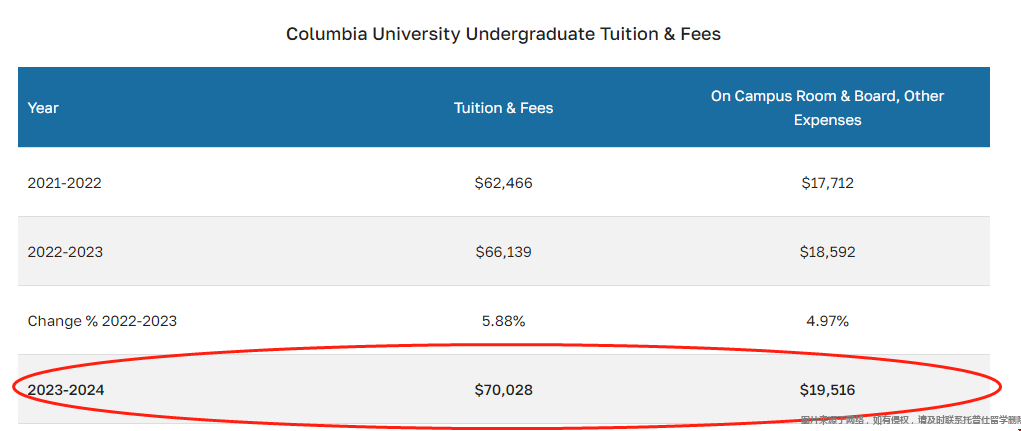
Task: Select the bold 2023-2024 year cell
Action: coord(66,391)
